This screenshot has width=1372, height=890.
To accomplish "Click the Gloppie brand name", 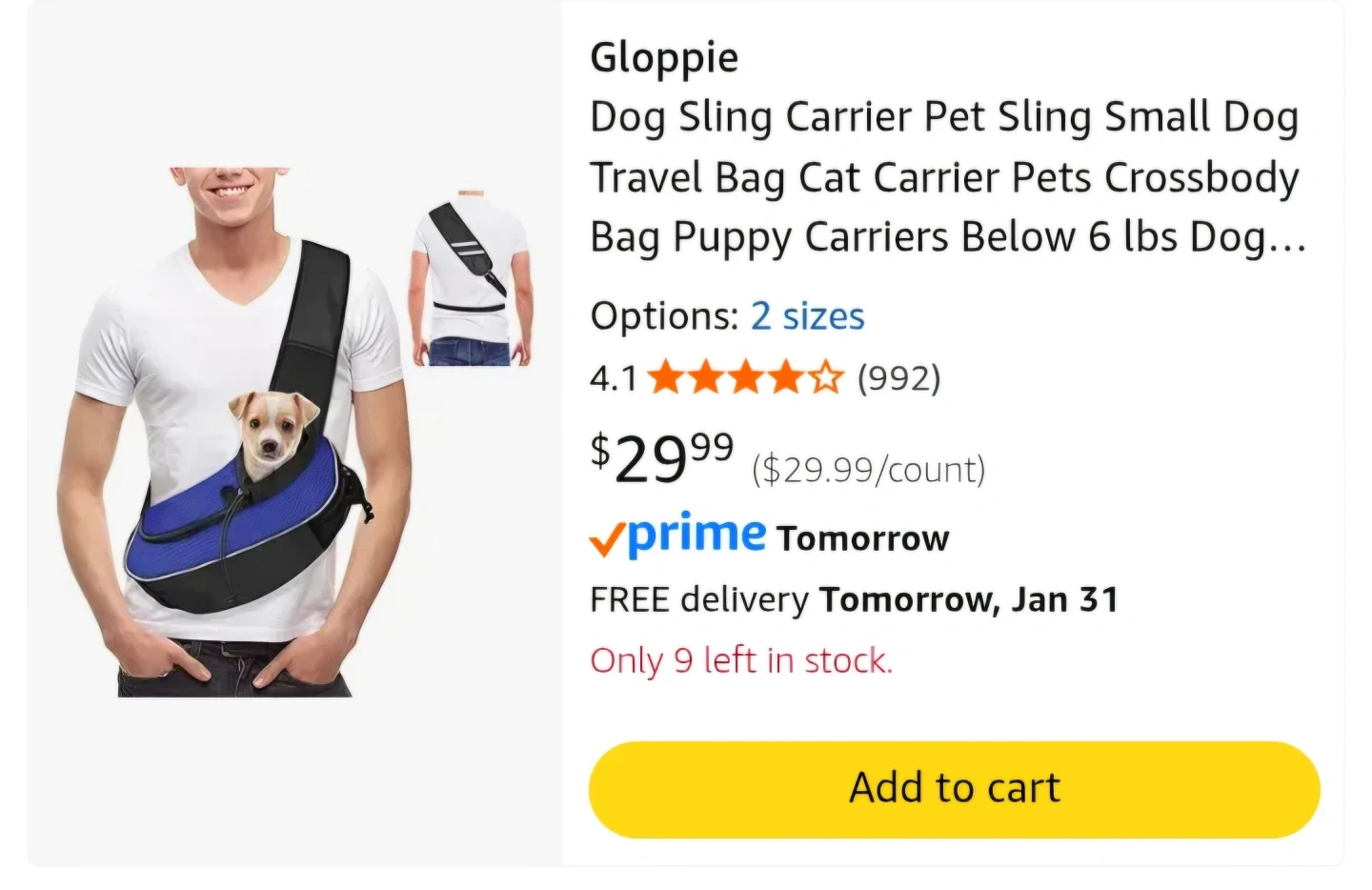I will point(664,58).
